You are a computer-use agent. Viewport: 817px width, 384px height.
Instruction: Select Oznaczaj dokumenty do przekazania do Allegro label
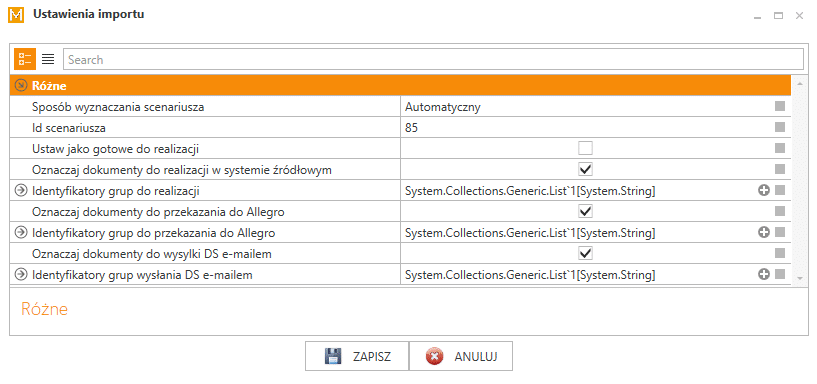pyautogui.click(x=158, y=212)
